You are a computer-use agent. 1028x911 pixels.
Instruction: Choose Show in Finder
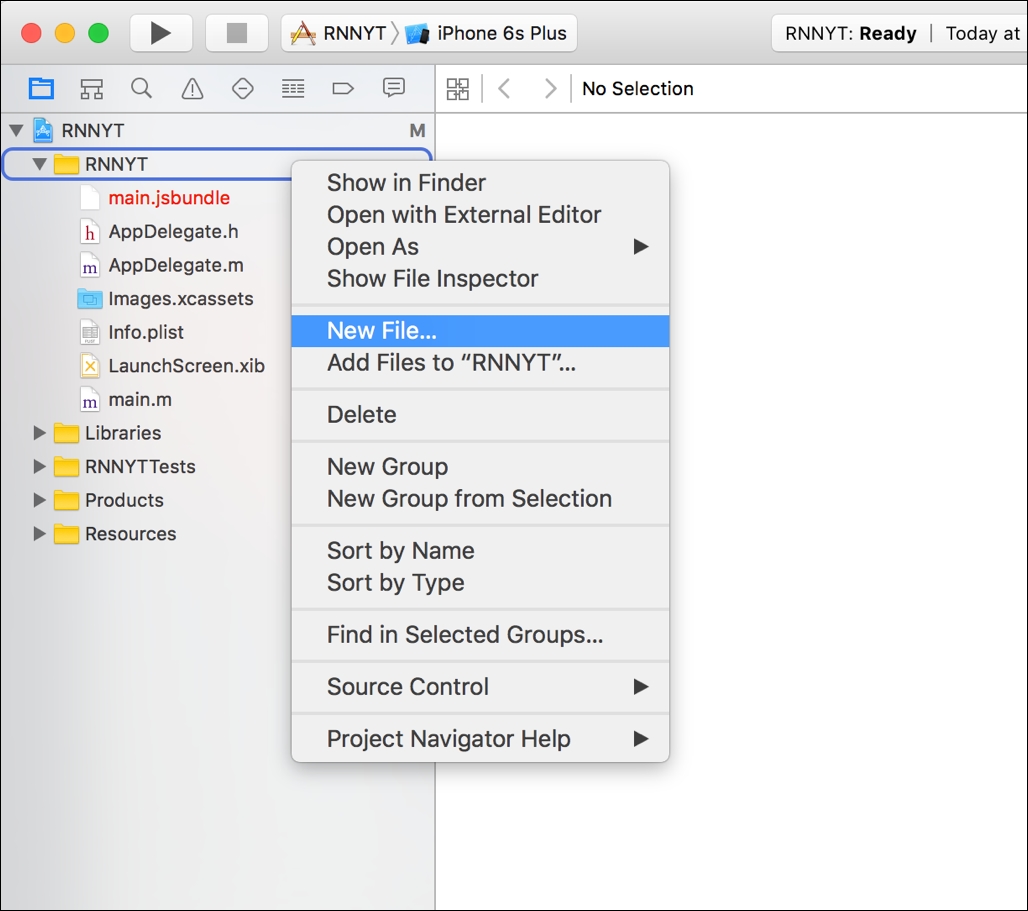click(480, 183)
